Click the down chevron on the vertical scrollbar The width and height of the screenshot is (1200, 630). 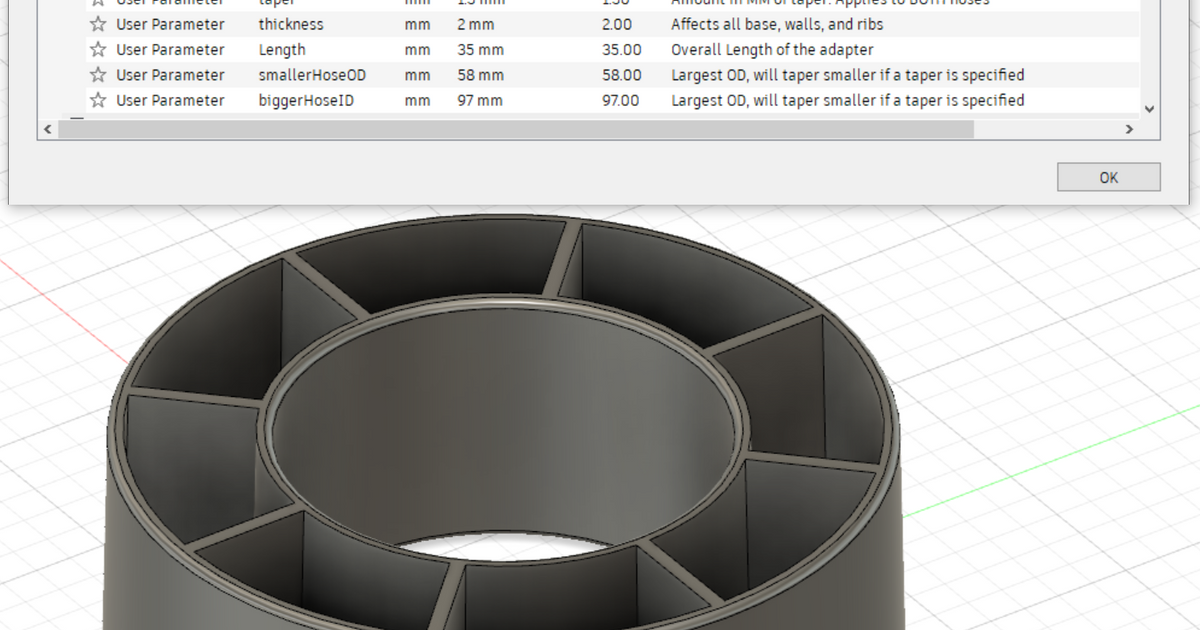point(1148,108)
